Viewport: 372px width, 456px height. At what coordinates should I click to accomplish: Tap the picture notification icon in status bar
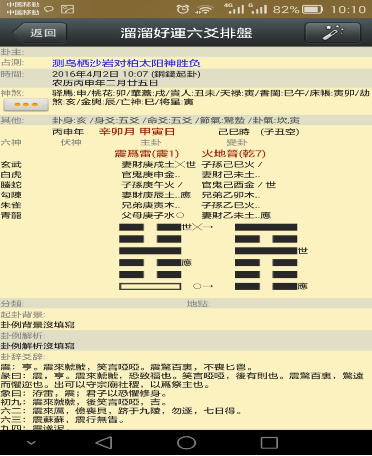tap(67, 9)
